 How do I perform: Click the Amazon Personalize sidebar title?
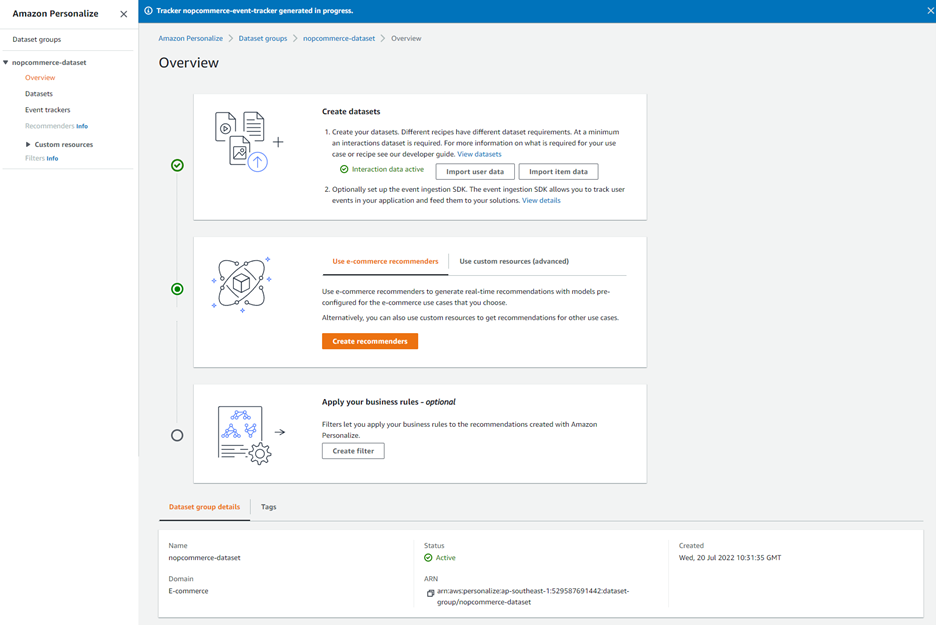click(56, 14)
